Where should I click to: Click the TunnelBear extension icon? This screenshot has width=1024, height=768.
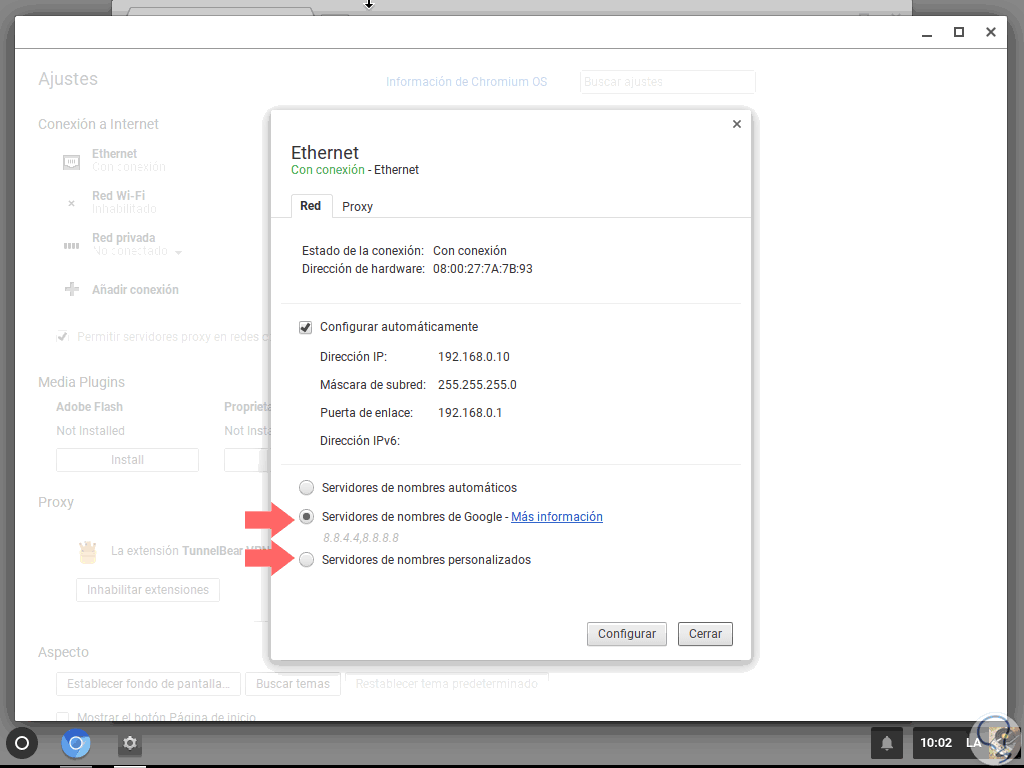pos(88,552)
